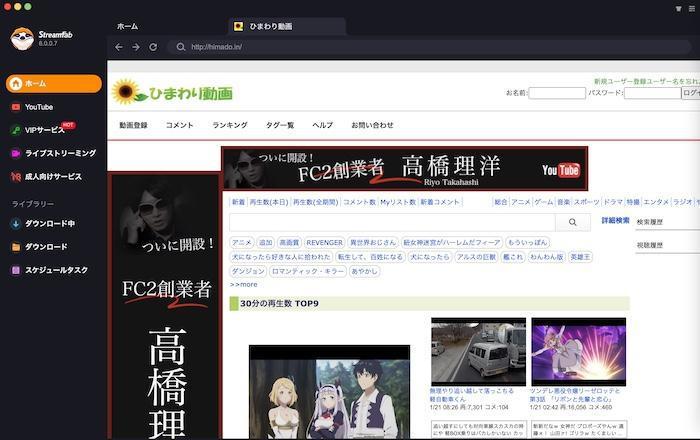Sort by コメント数

(359, 202)
